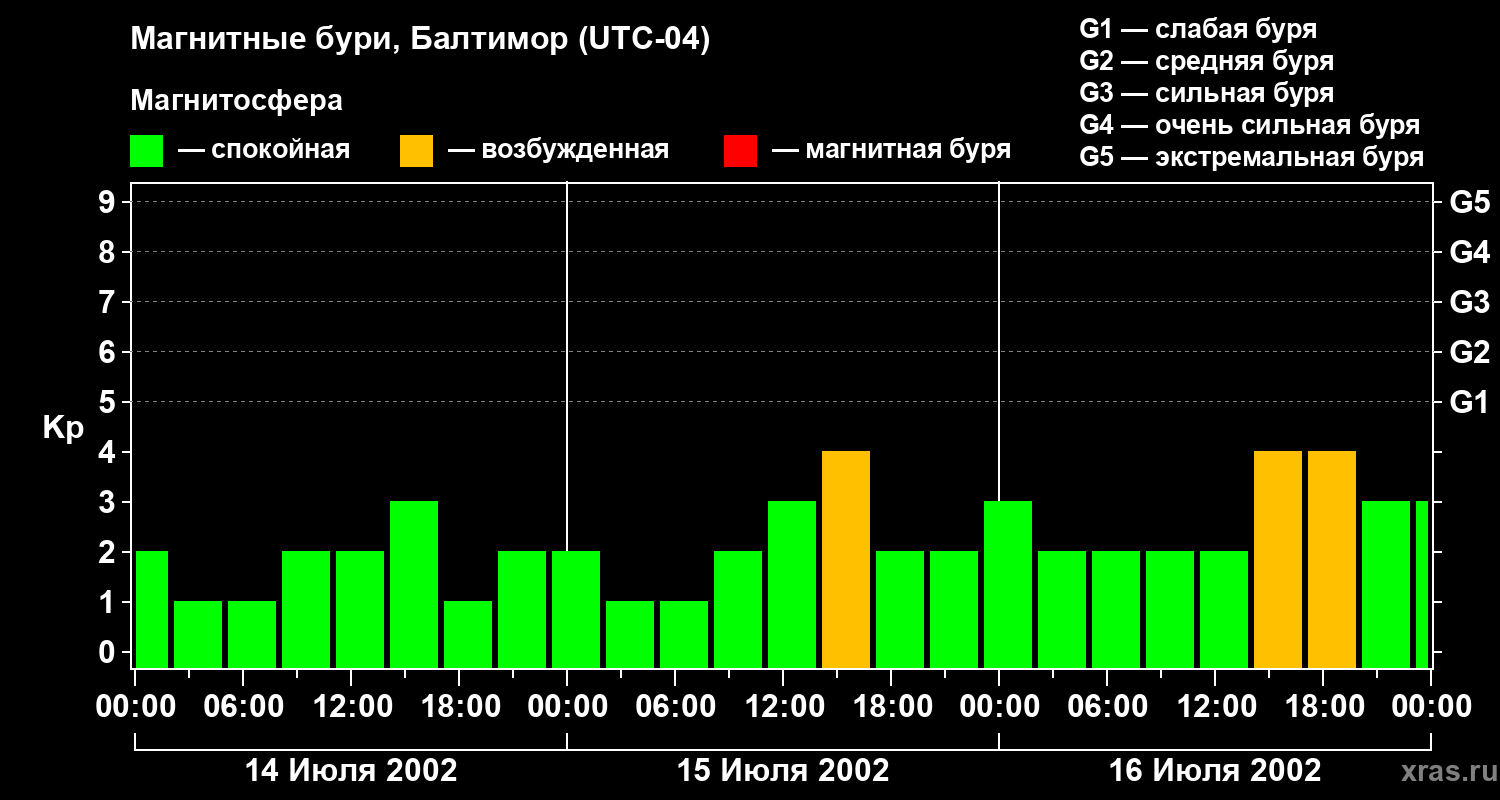Click the 21:00–00:00 green Kp 3 bar on 16 Июля
Viewport: 1500px width, 800px height.
point(1386,585)
